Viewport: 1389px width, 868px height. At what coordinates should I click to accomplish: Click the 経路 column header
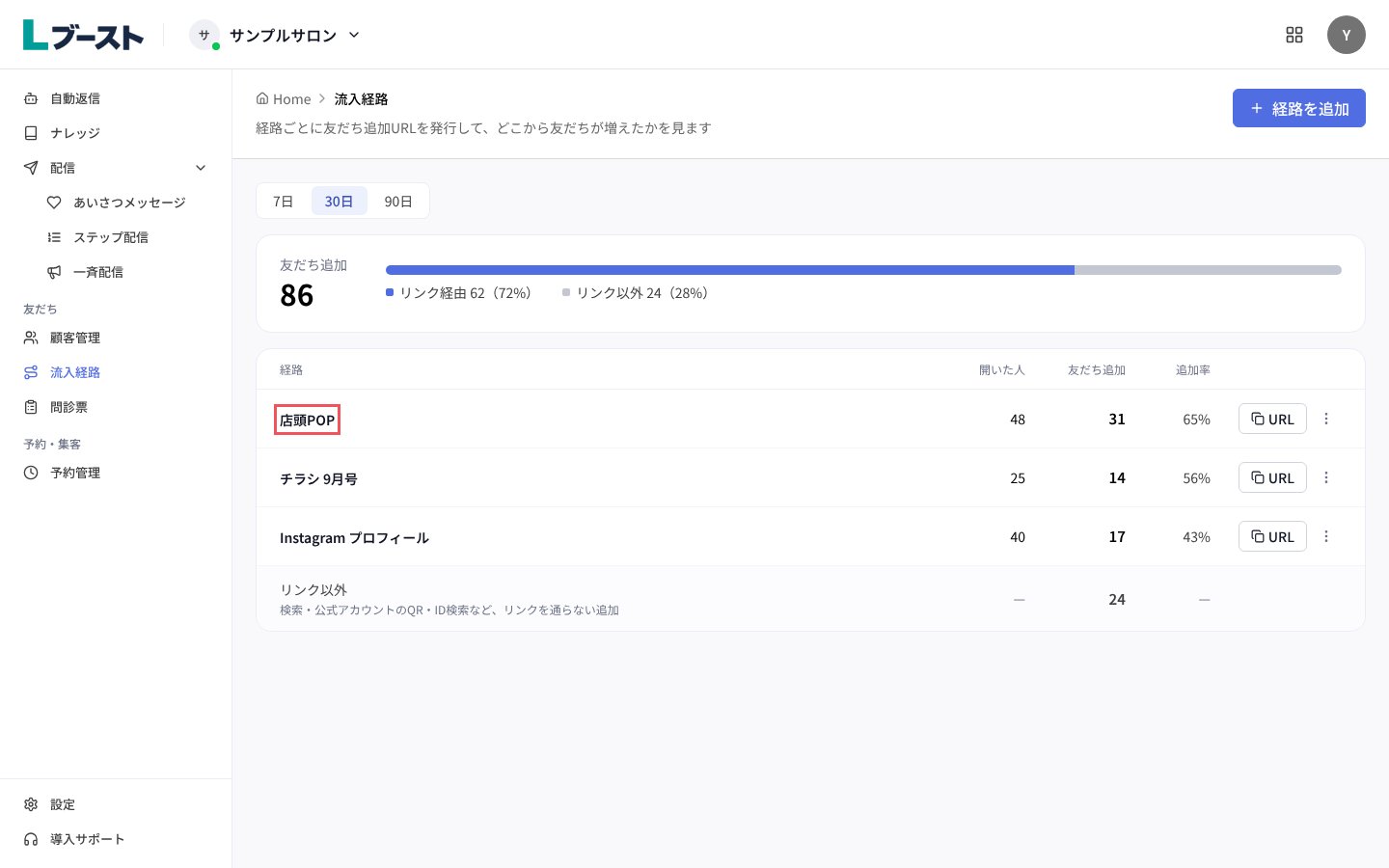291,369
